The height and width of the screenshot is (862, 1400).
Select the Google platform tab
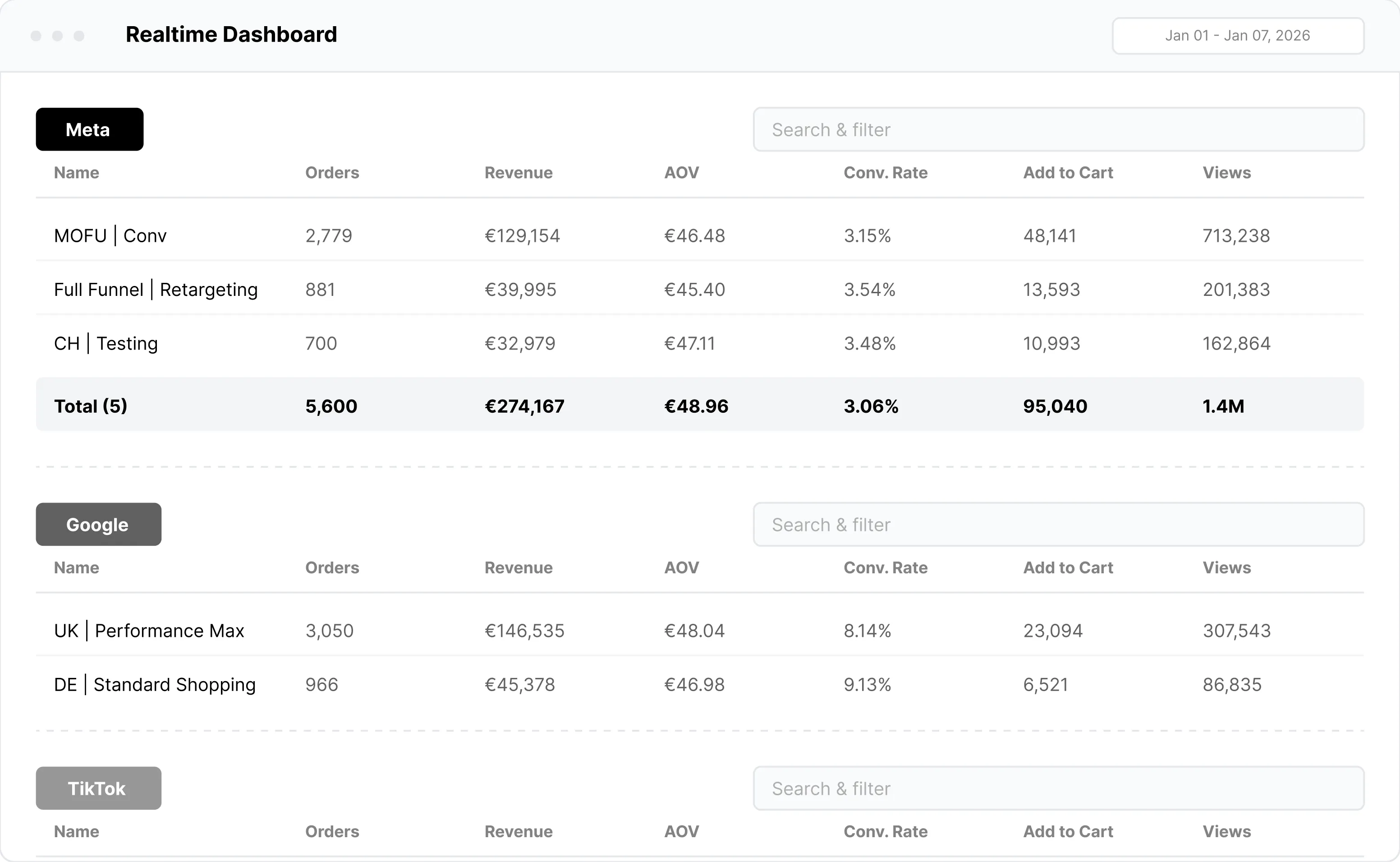pyautogui.click(x=98, y=525)
